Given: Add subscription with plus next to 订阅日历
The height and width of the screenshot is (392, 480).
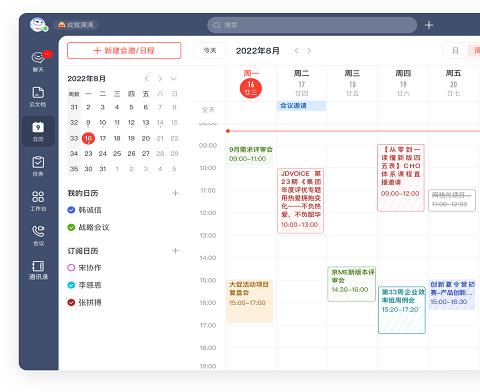Looking at the screenshot, I should point(176,251).
